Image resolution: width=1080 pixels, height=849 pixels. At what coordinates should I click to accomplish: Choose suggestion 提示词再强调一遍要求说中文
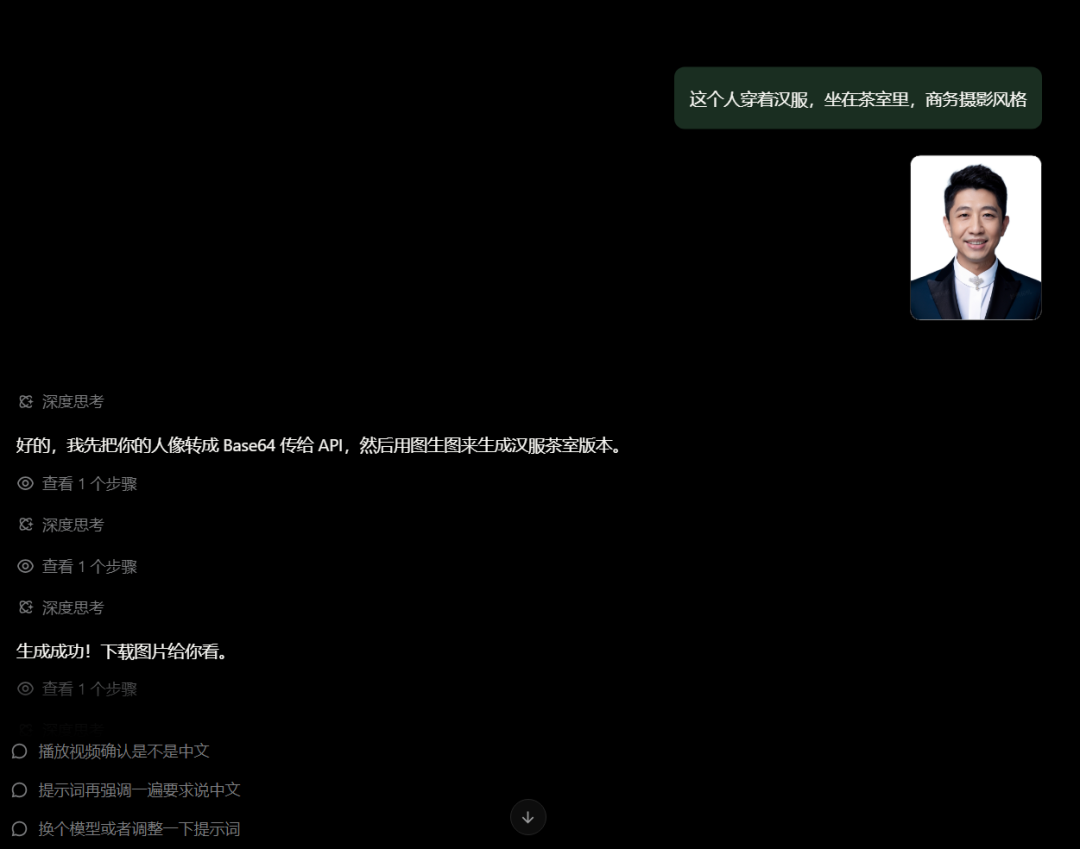click(x=126, y=790)
